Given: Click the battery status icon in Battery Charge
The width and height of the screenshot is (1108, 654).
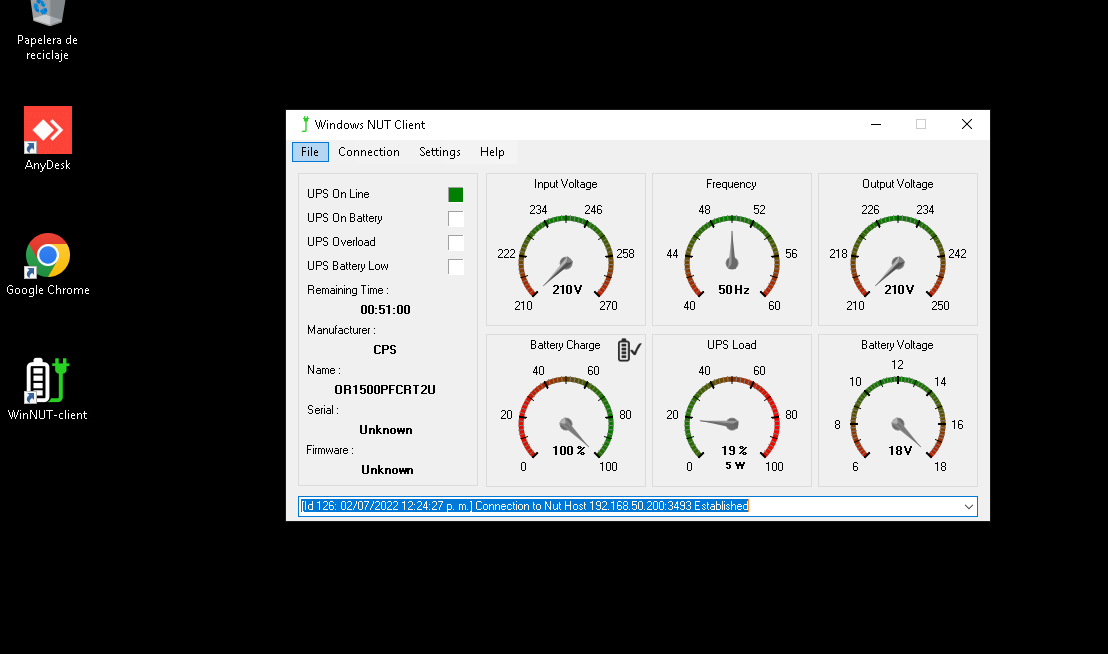Looking at the screenshot, I should [628, 349].
